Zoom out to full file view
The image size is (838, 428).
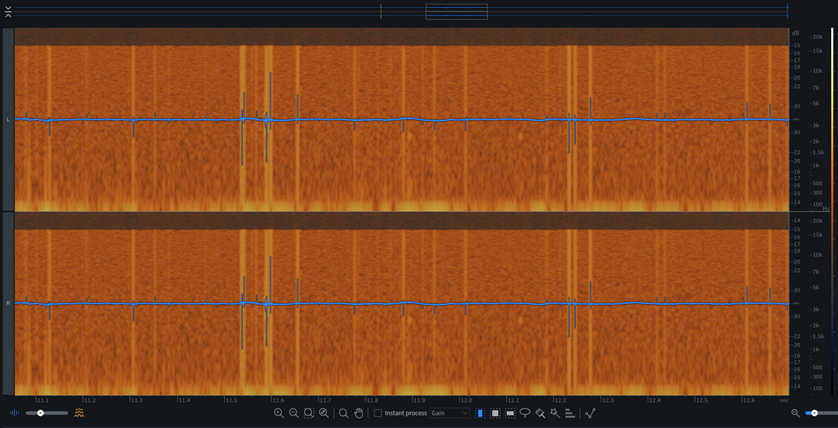coord(323,413)
